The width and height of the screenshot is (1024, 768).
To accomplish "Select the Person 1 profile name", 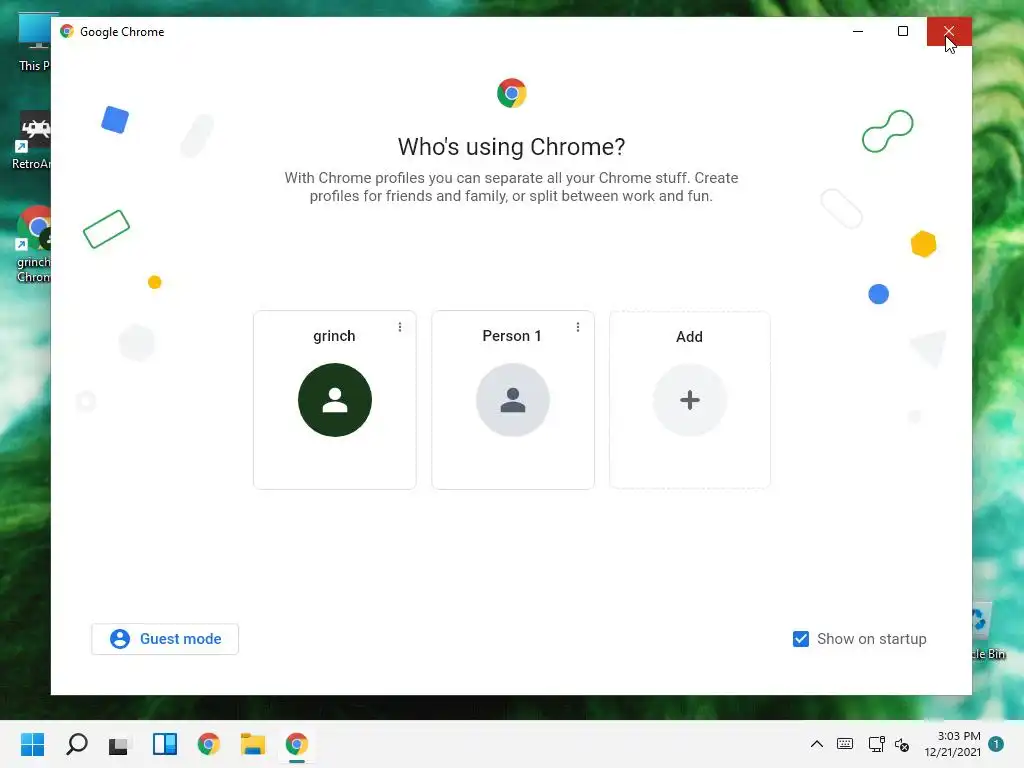I will pyautogui.click(x=512, y=336).
